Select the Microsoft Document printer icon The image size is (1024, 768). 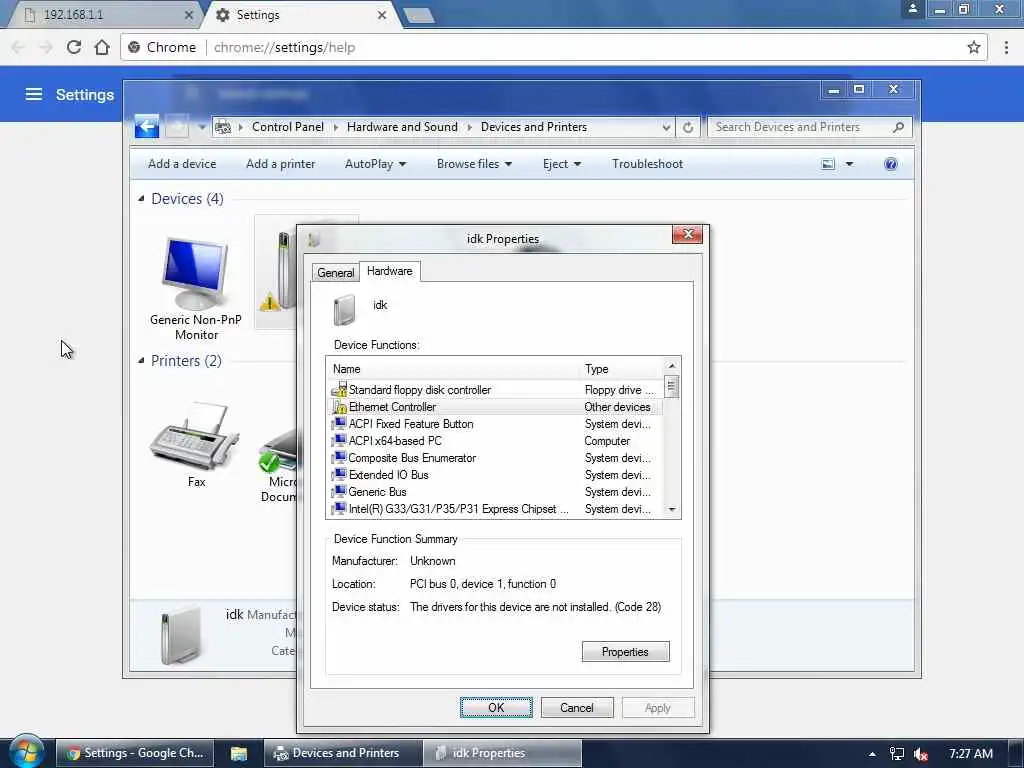pos(279,465)
